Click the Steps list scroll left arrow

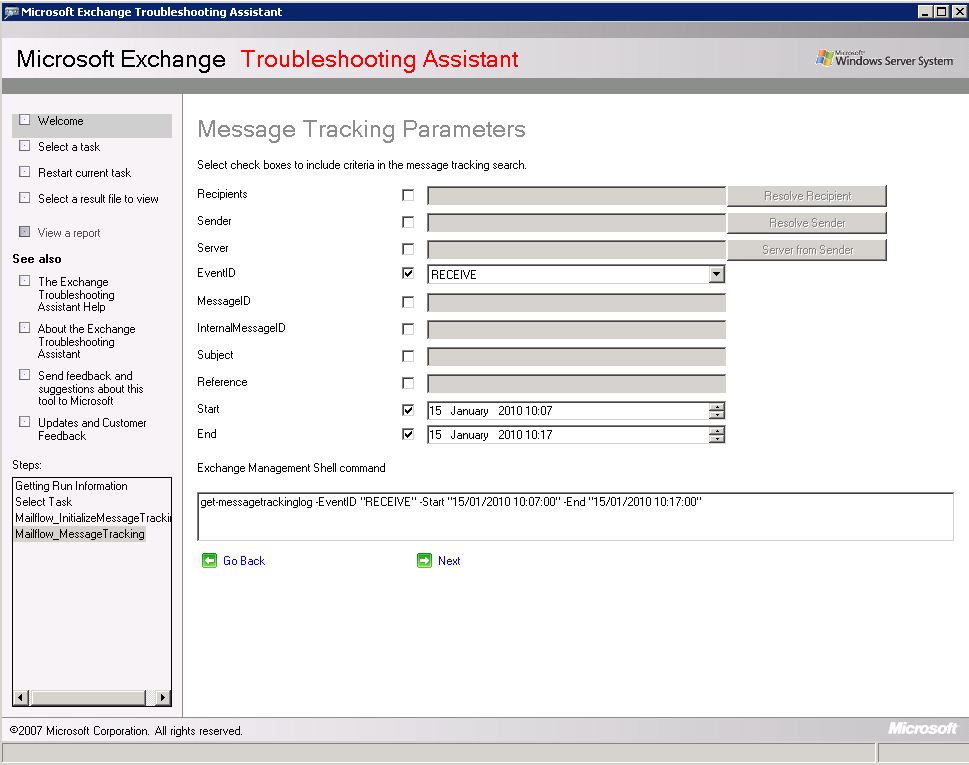tap(21, 698)
